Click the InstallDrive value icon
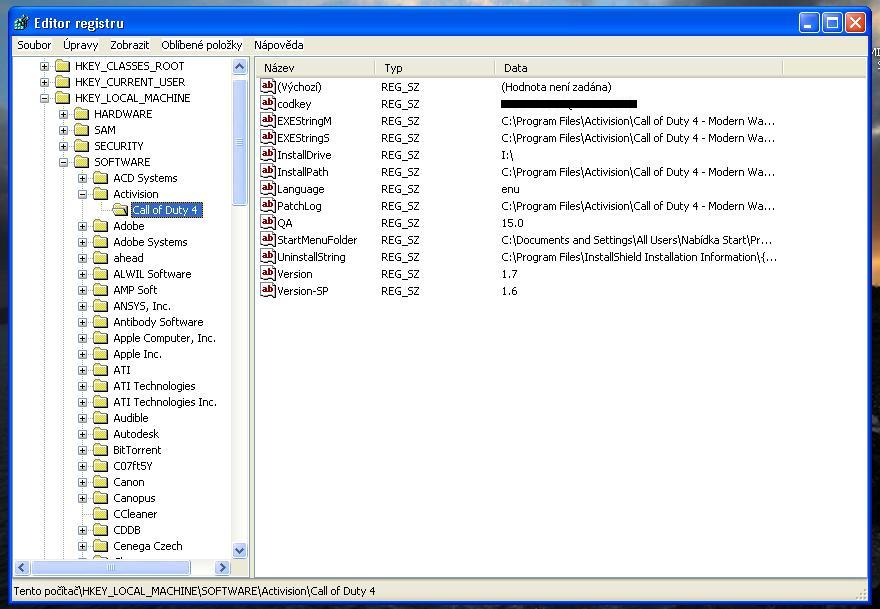 click(268, 154)
